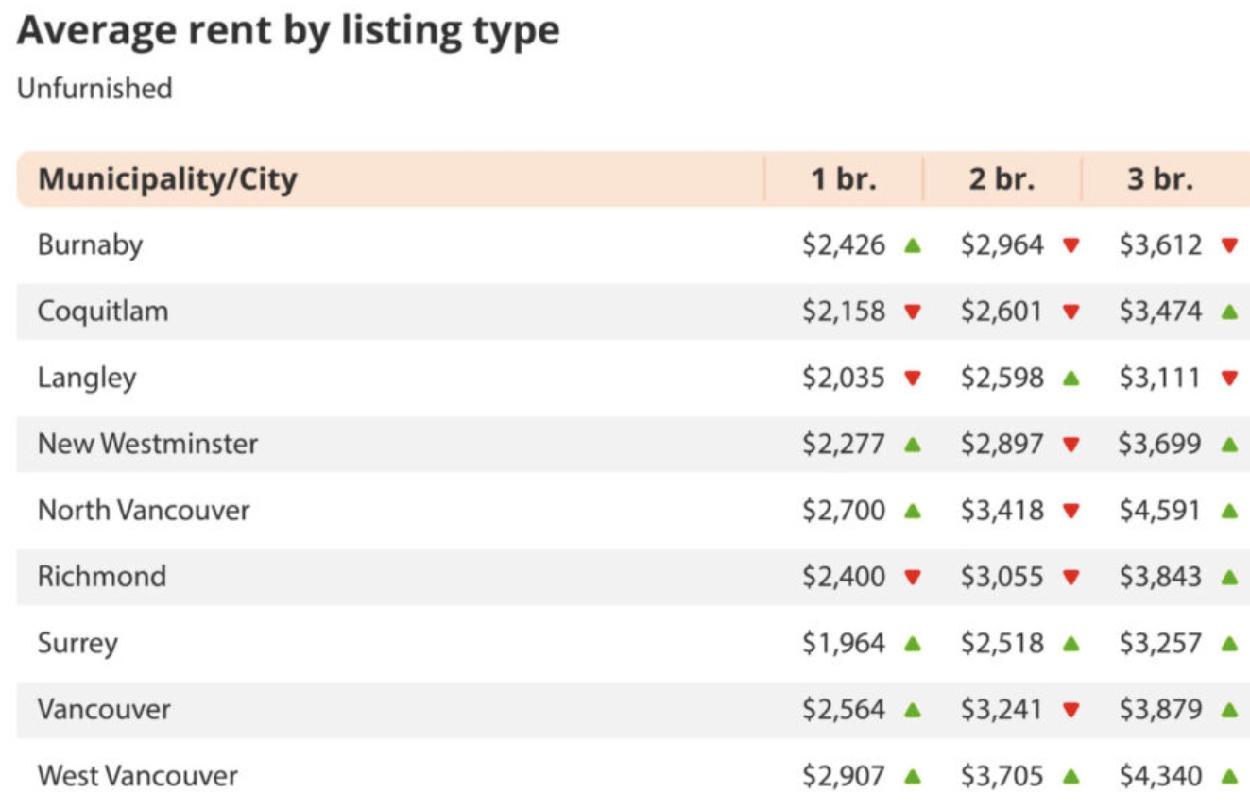Click green up arrow beside Surrey 2 br. rent

(1071, 643)
